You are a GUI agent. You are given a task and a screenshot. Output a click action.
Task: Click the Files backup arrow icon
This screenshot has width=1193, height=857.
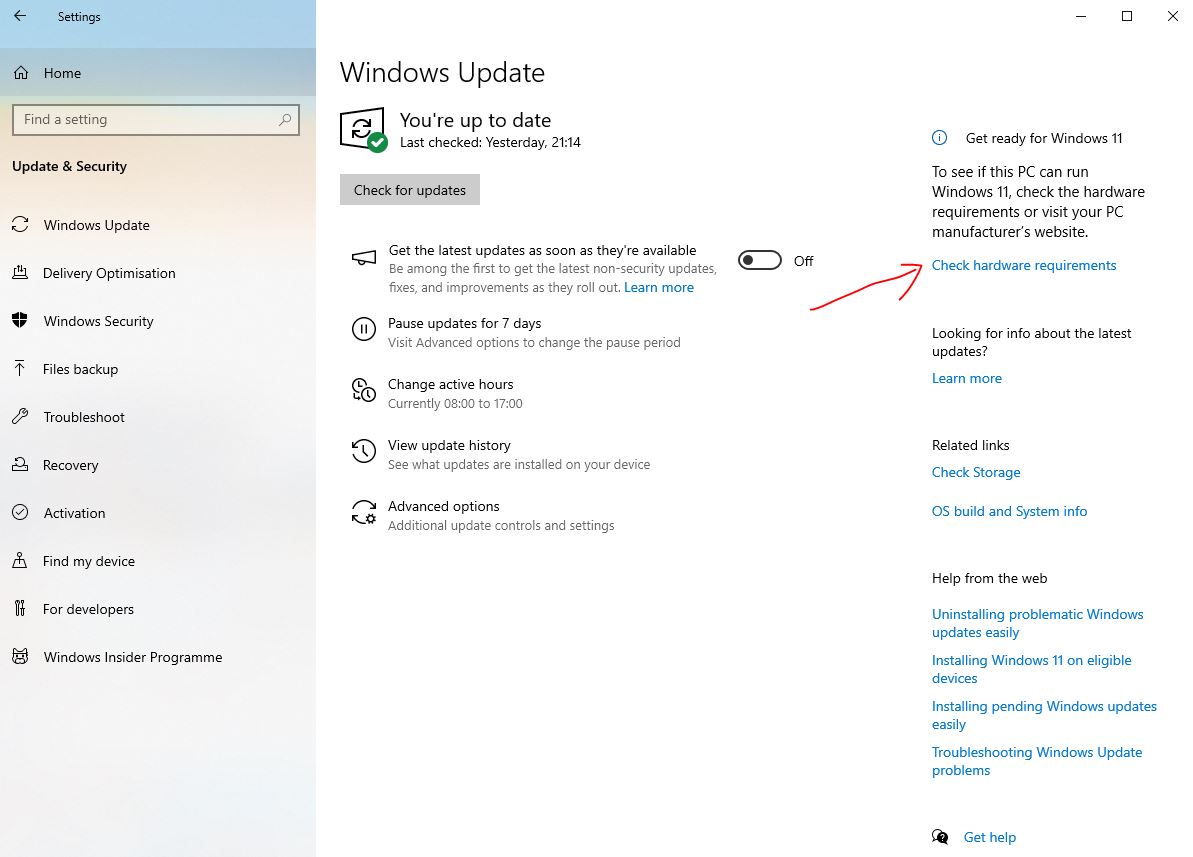pos(21,368)
